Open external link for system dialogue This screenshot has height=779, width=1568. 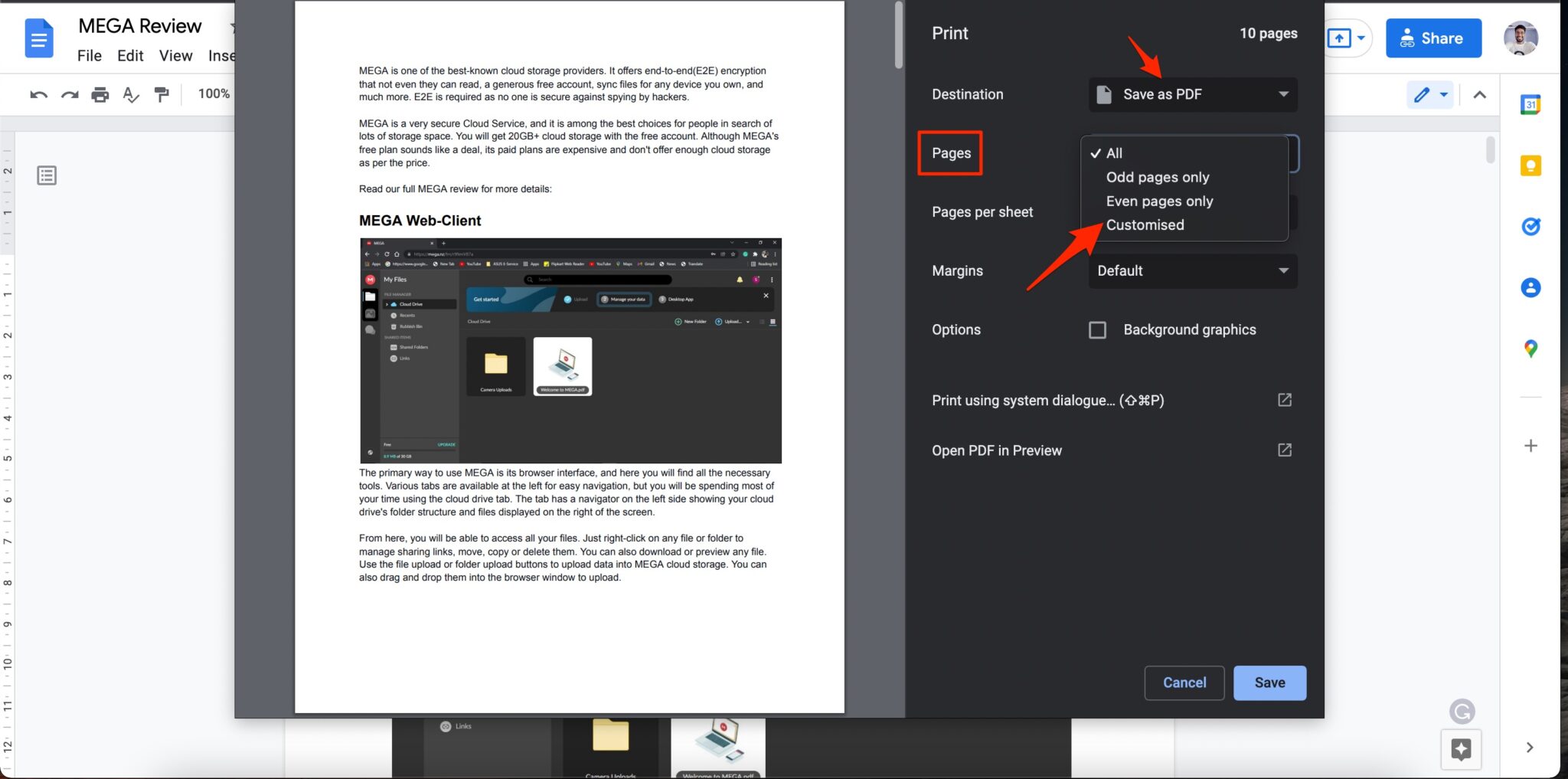(1285, 400)
